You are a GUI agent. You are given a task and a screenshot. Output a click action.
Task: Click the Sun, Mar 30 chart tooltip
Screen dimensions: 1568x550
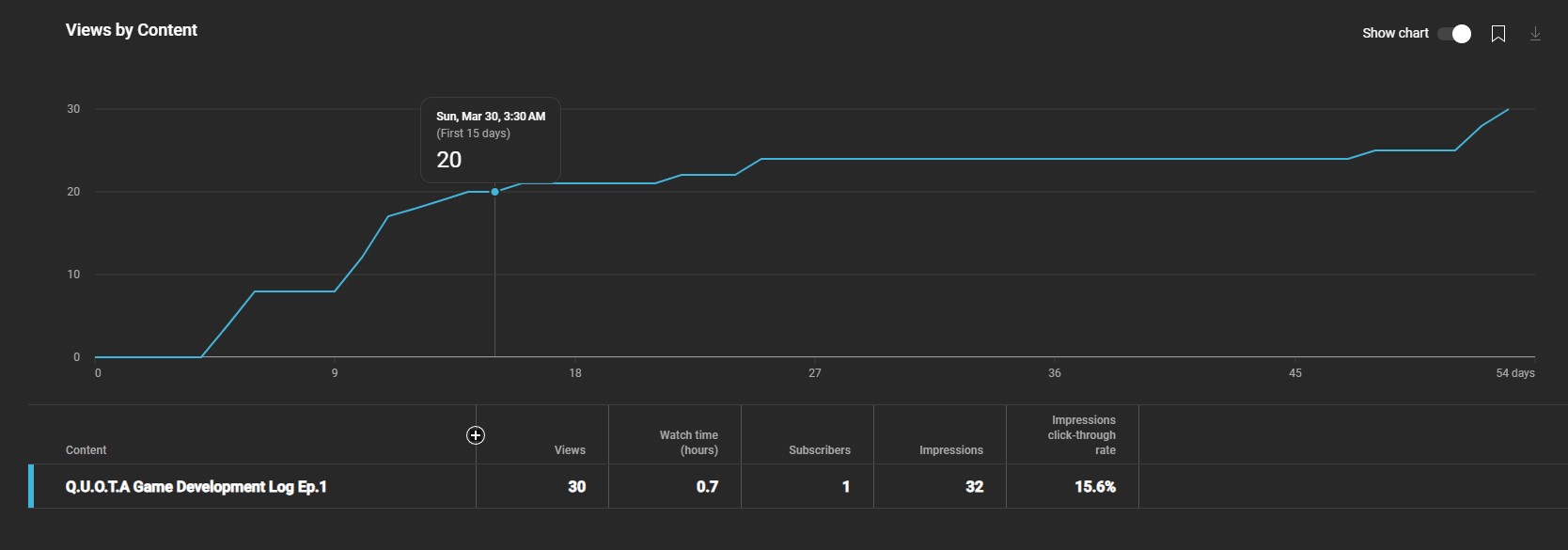(491, 139)
